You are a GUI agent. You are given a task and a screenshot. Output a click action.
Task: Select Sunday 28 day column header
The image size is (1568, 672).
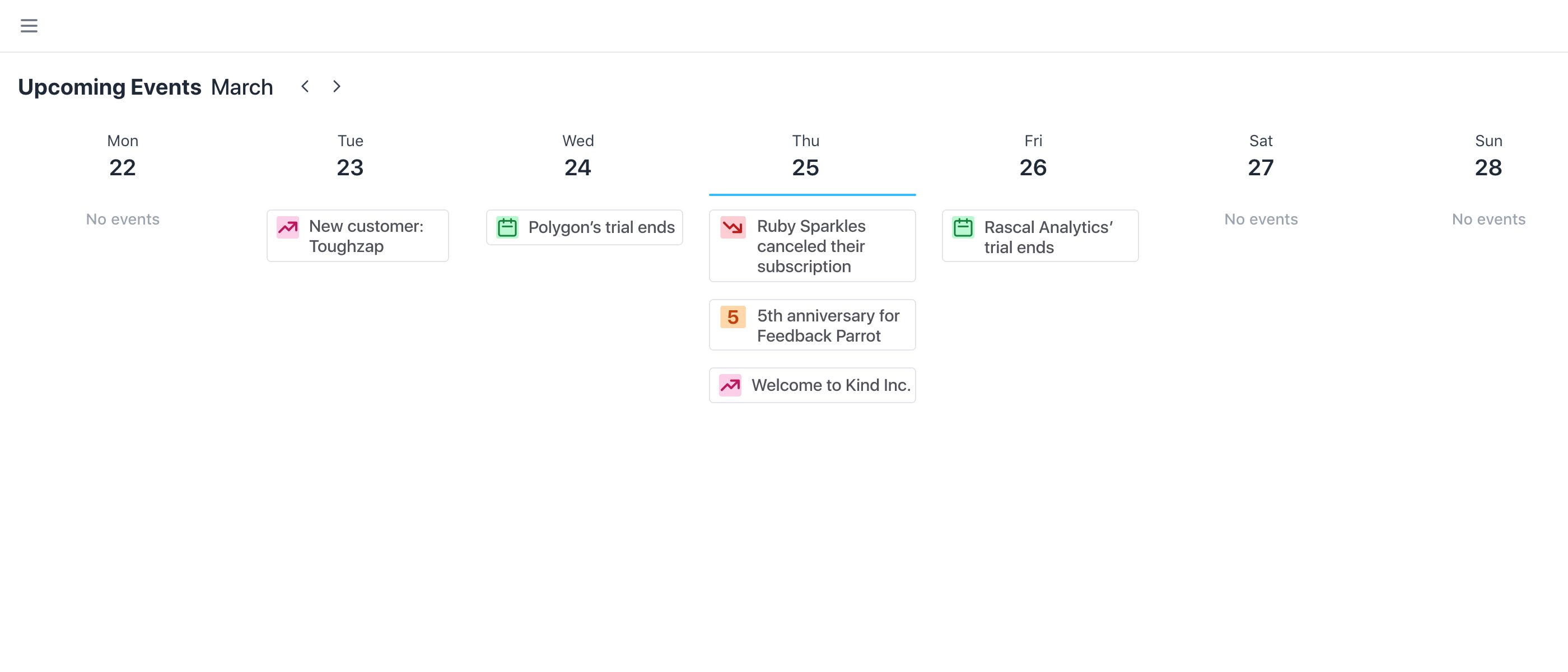1488,156
